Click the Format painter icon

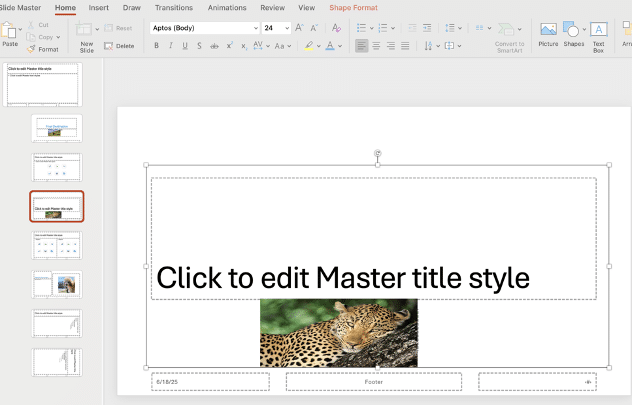coord(33,48)
